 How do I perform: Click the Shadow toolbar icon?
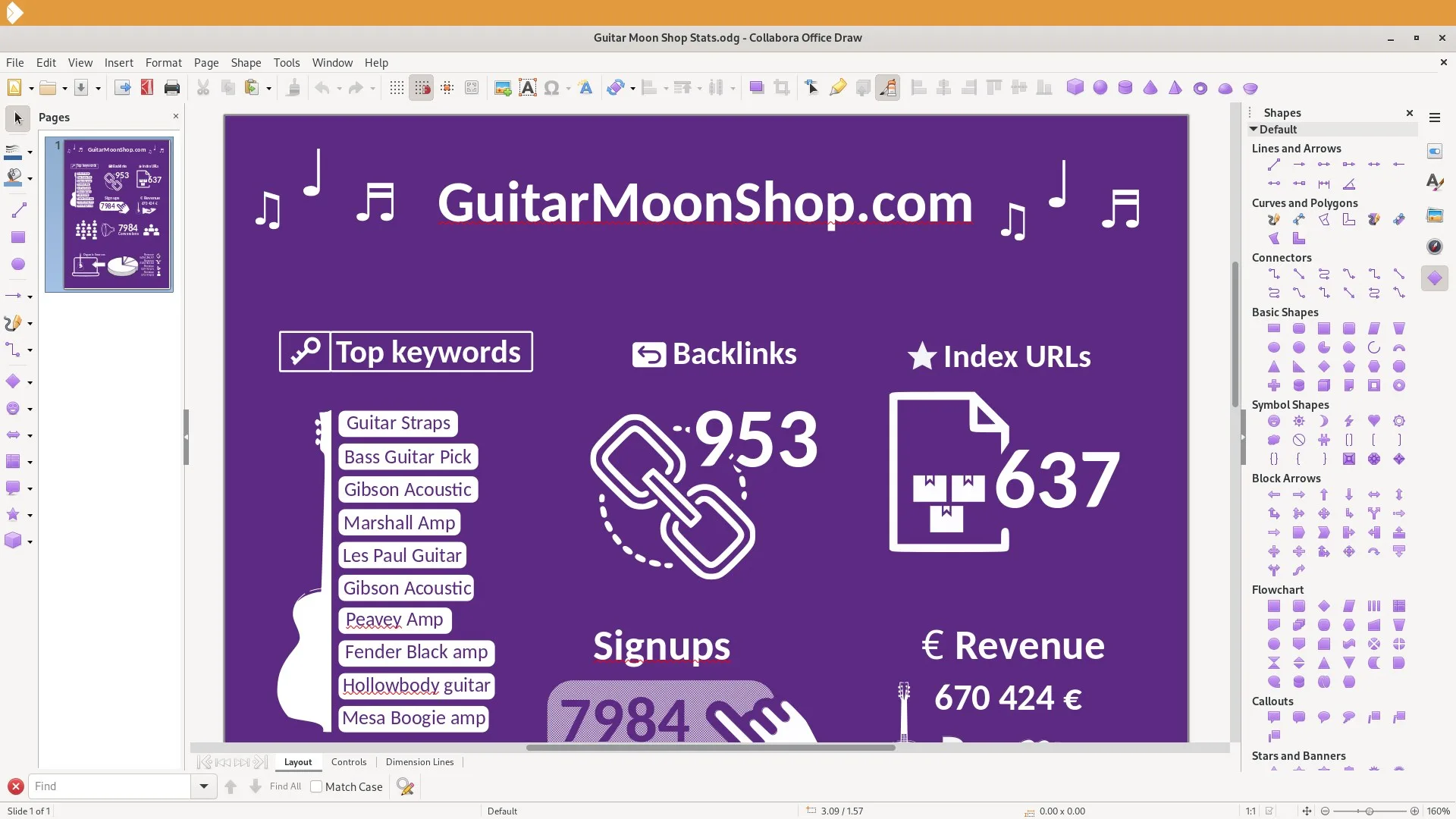(x=756, y=88)
